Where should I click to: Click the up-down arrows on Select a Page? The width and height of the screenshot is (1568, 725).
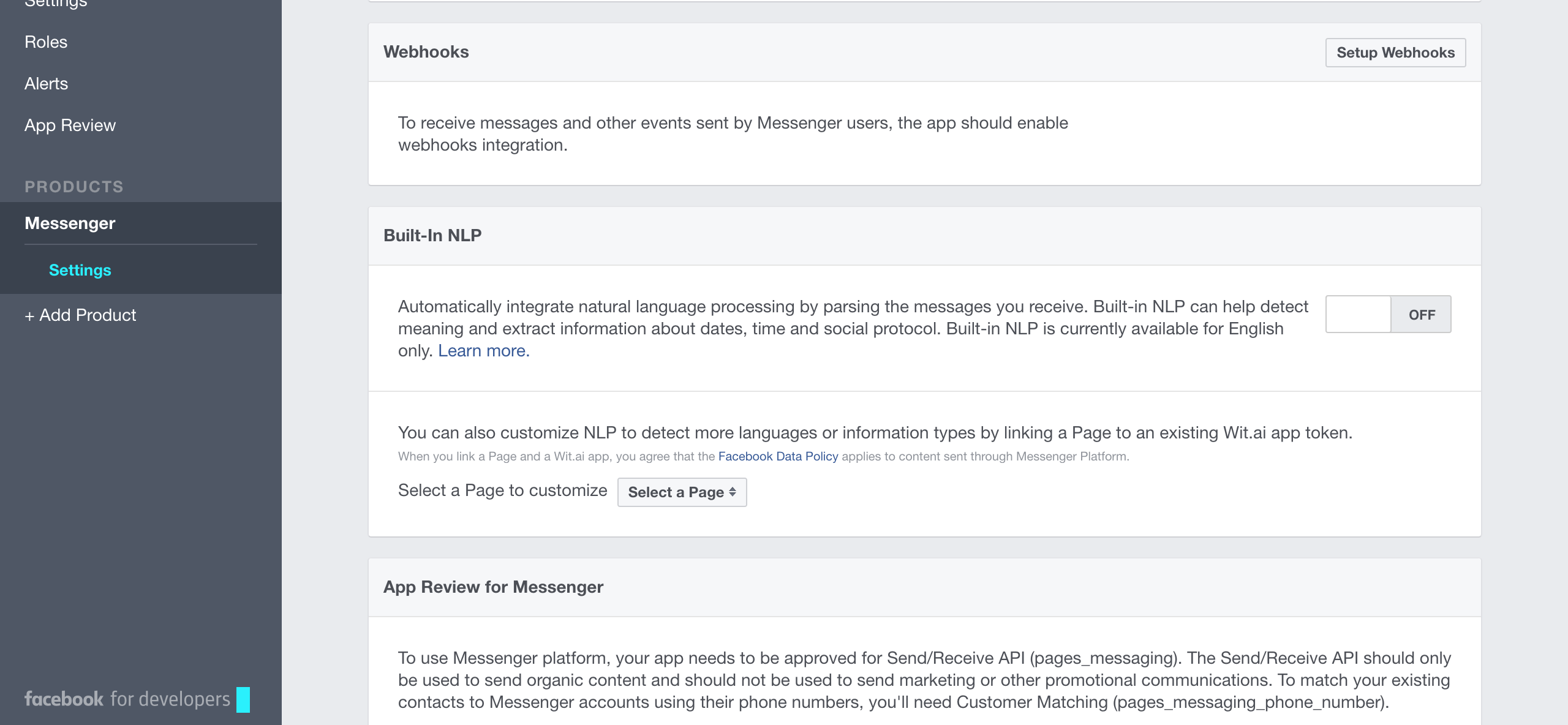coord(733,492)
